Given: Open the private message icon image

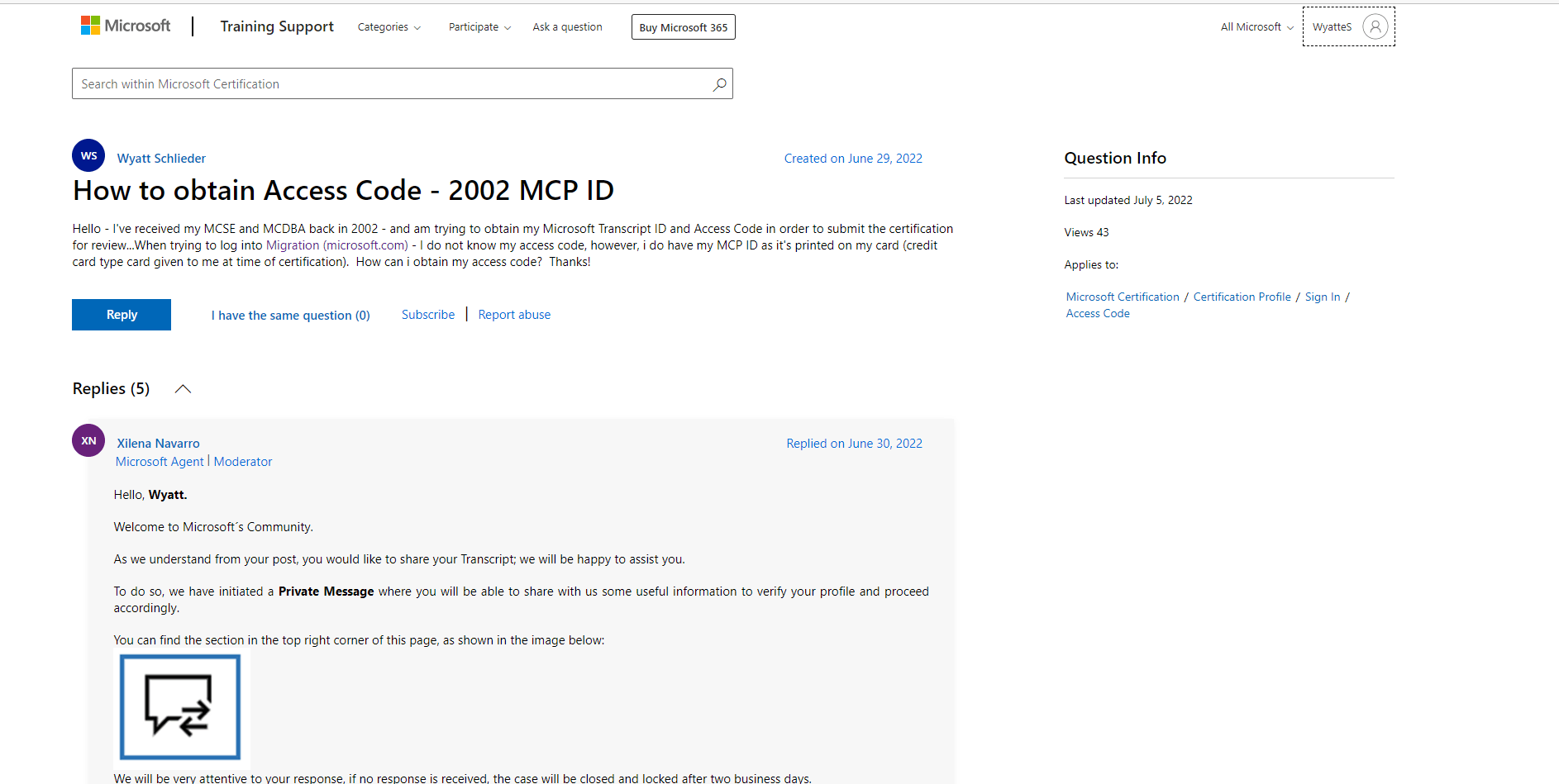Looking at the screenshot, I should 180,707.
